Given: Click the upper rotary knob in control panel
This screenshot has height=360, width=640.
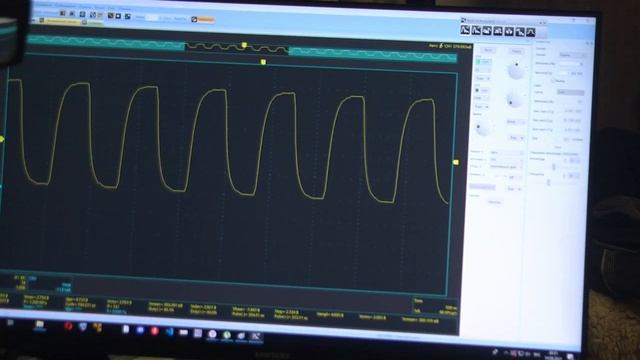Looking at the screenshot, I should (x=516, y=70).
